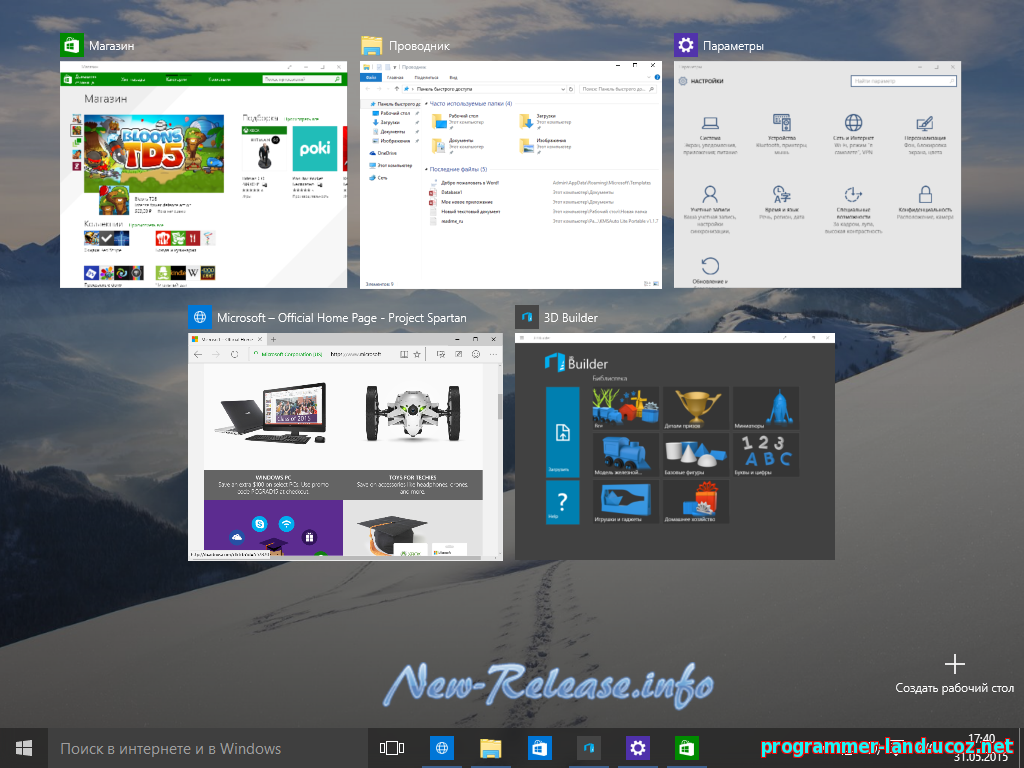Click the 3D Builder icon above its thumbnail
This screenshot has width=1024, height=768.
point(527,317)
